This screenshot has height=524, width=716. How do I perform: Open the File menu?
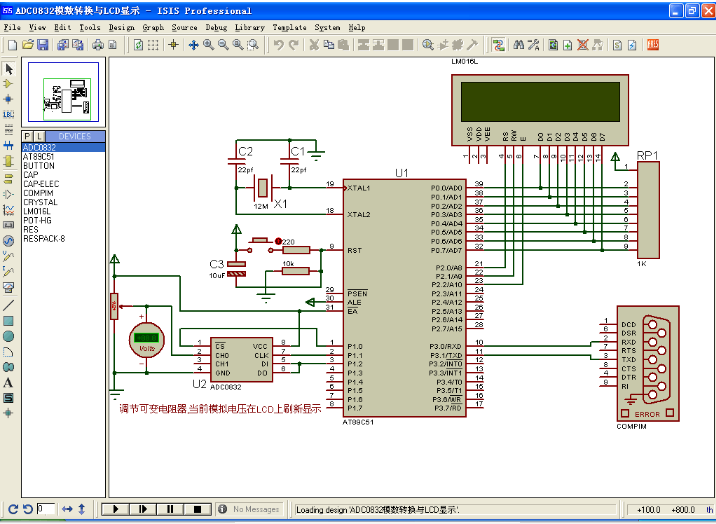tap(12, 27)
